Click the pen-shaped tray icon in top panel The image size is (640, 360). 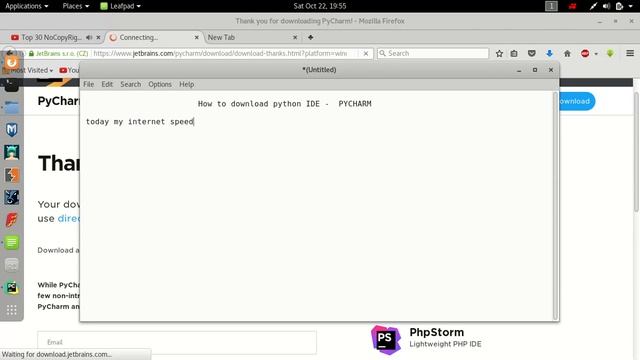coord(593,6)
